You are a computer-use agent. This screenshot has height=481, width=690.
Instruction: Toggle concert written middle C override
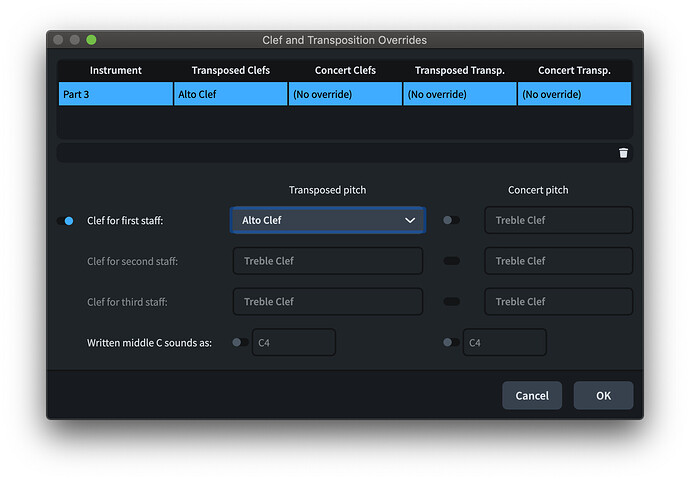(x=451, y=342)
